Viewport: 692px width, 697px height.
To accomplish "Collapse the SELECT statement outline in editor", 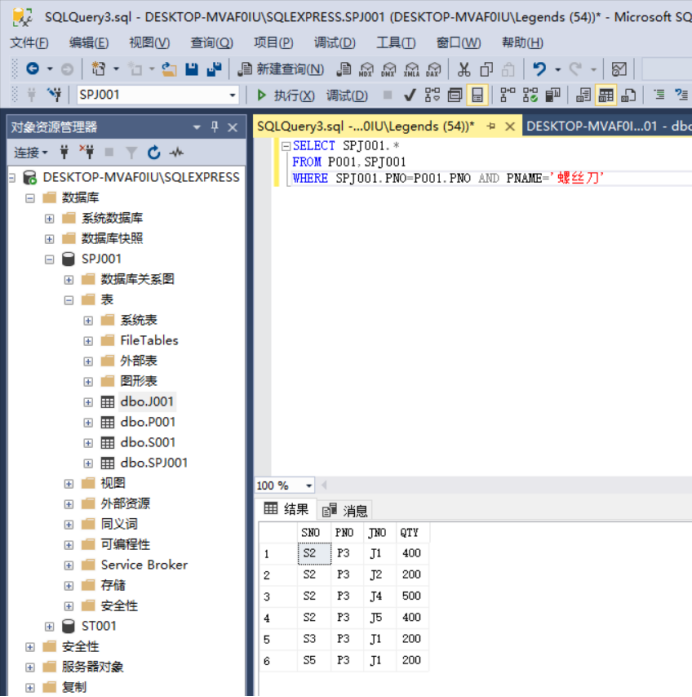I will tap(286, 146).
